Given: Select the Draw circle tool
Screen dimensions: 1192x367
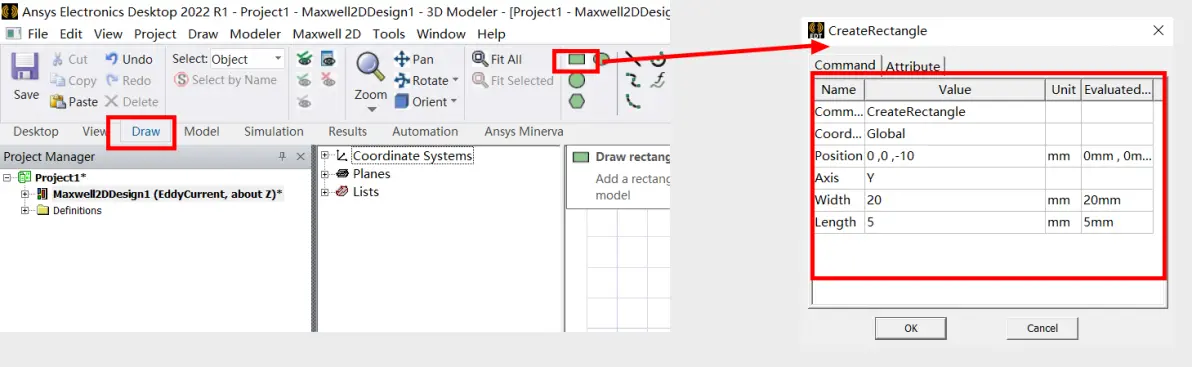Looking at the screenshot, I should coord(577,80).
